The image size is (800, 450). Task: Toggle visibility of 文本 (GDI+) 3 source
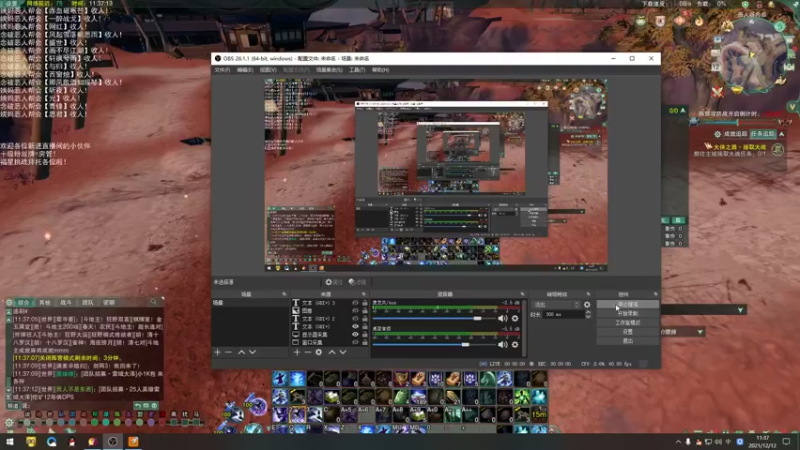pos(355,303)
